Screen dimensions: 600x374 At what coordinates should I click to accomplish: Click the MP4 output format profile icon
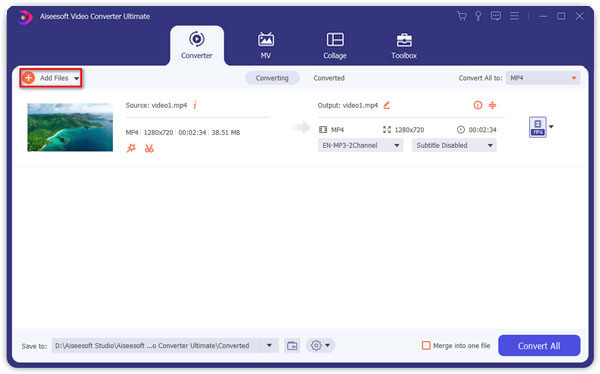pos(537,127)
